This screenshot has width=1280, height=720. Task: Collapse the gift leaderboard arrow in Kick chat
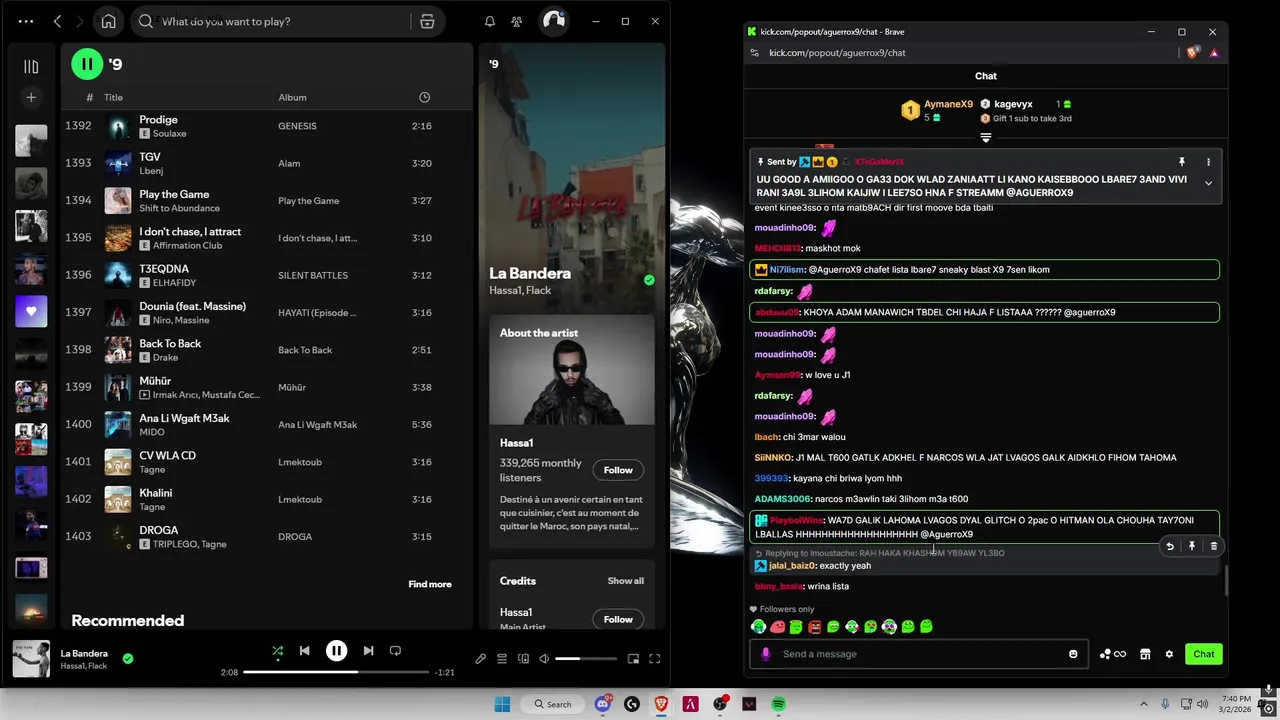[x=985, y=138]
